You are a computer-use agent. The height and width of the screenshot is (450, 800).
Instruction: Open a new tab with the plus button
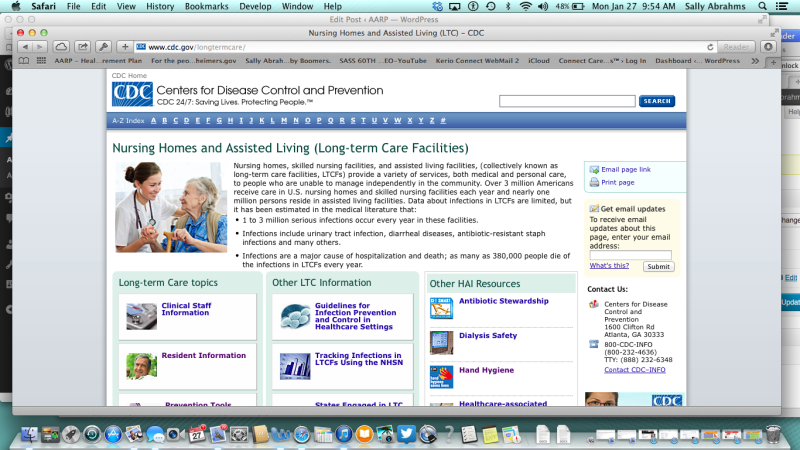coord(773,62)
